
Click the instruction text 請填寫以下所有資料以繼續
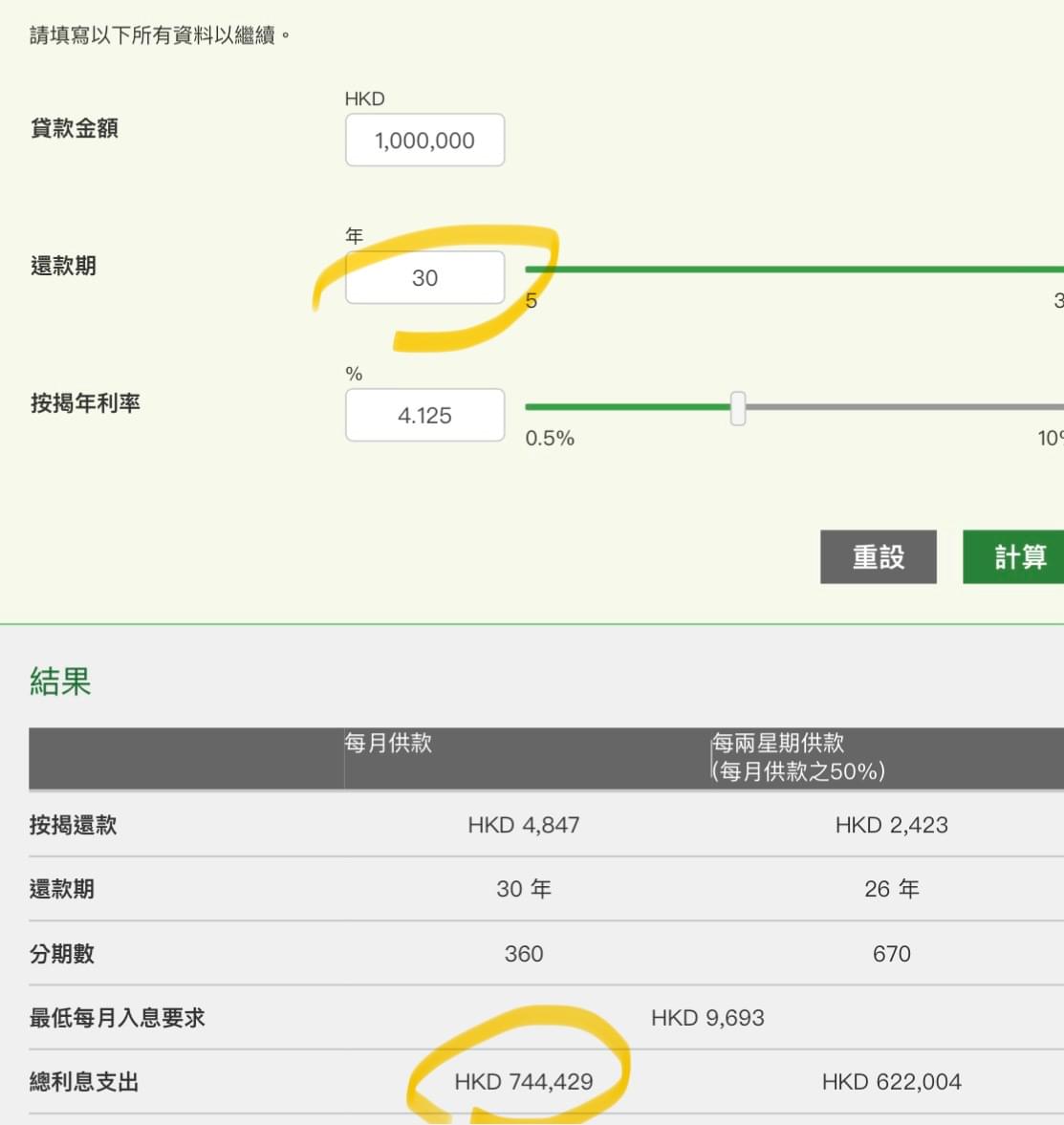coord(160,35)
